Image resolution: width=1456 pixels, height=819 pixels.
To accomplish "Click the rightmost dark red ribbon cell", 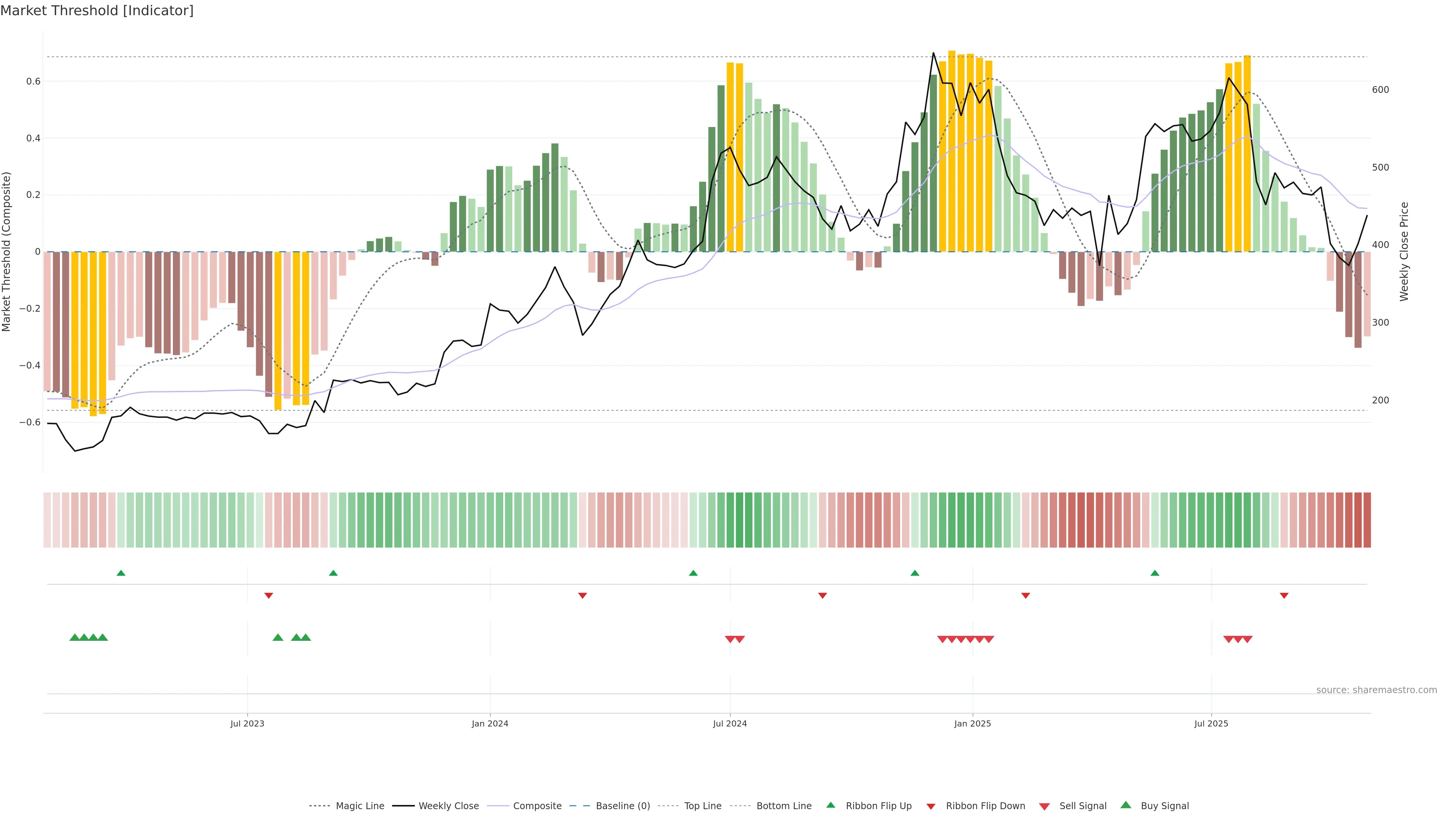I will [x=1367, y=520].
